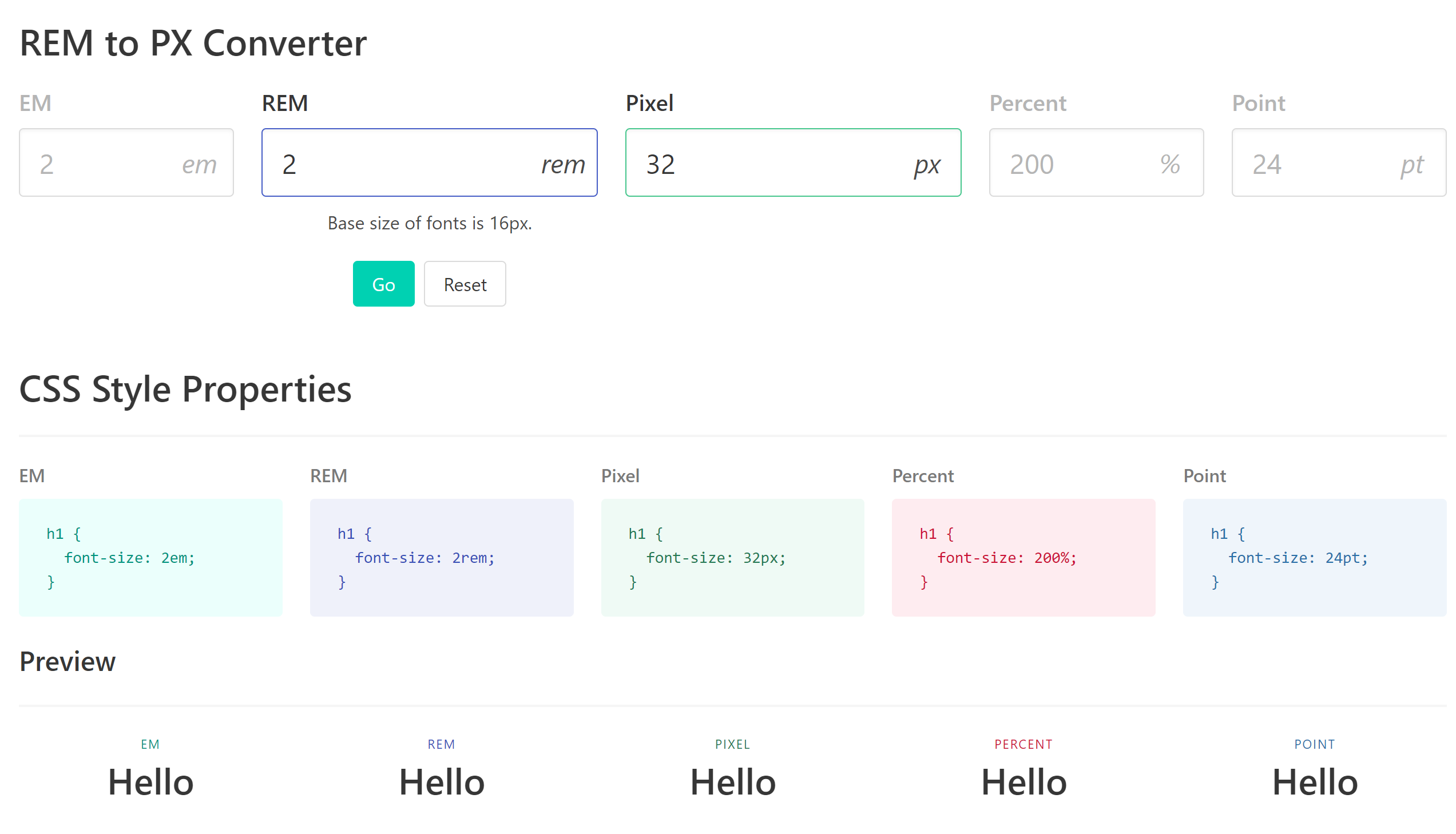Click the Percent input field
Screen dimensions: 1456x834
[x=1077, y=163]
